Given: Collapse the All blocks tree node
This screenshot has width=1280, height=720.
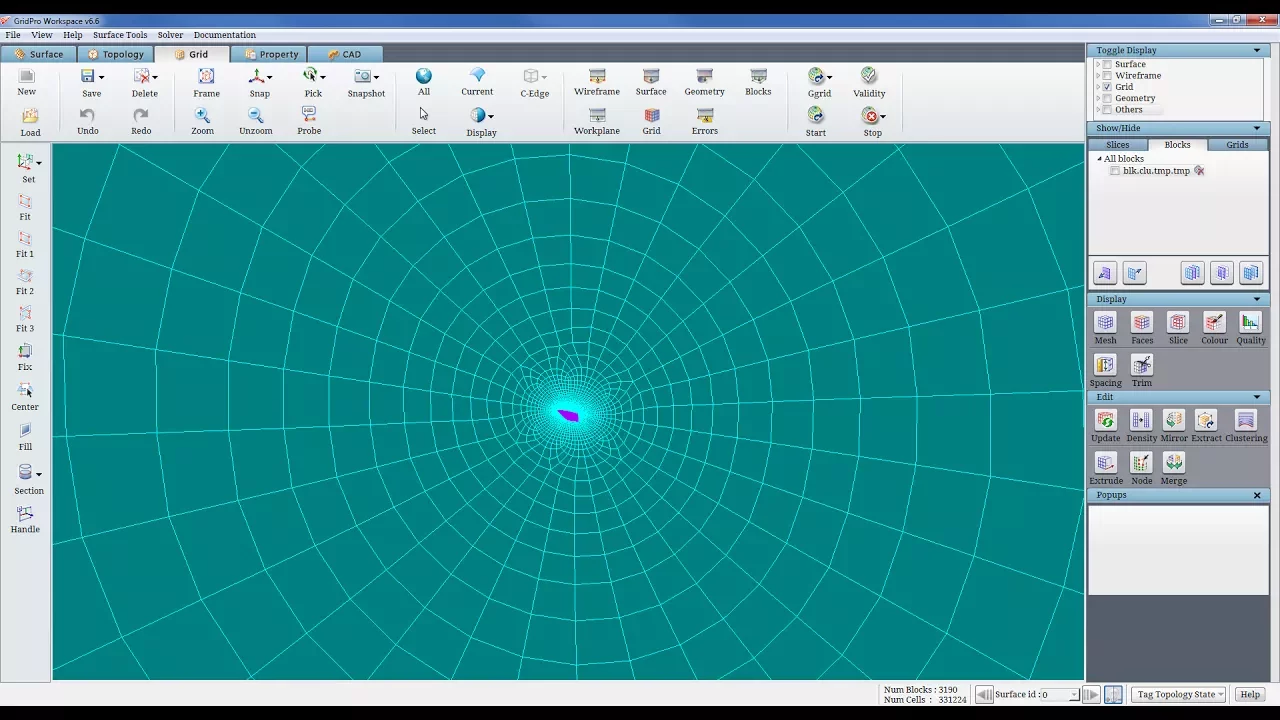Looking at the screenshot, I should [x=1099, y=159].
